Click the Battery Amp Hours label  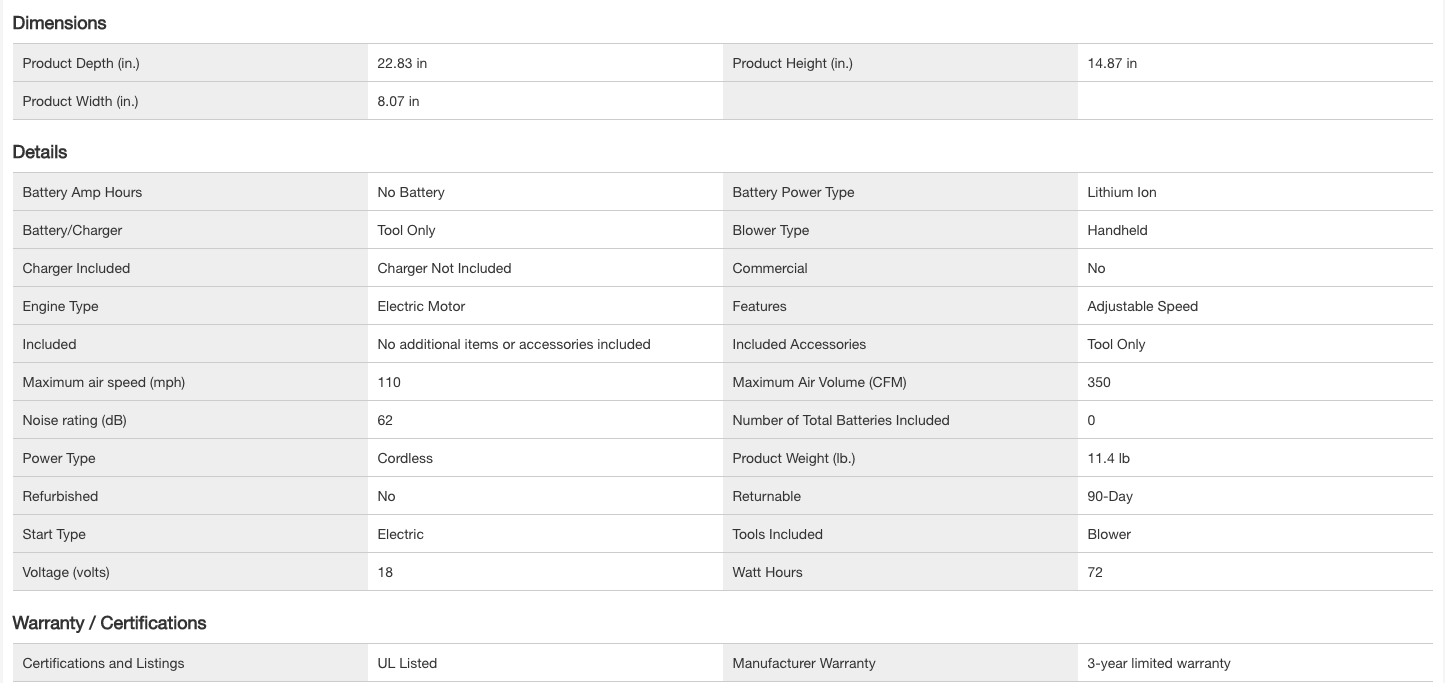82,192
